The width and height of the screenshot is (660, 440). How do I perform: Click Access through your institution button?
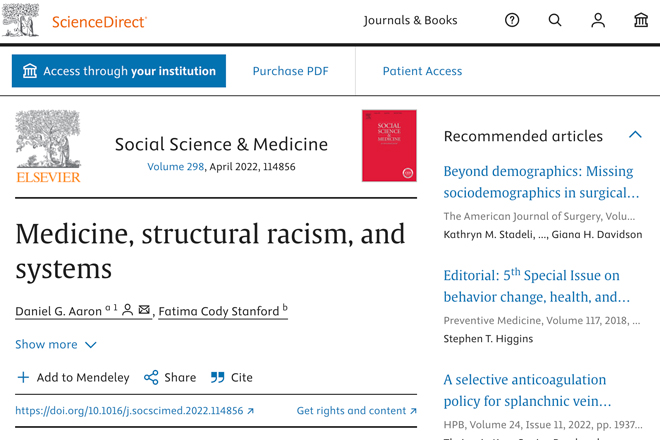[x=119, y=71]
